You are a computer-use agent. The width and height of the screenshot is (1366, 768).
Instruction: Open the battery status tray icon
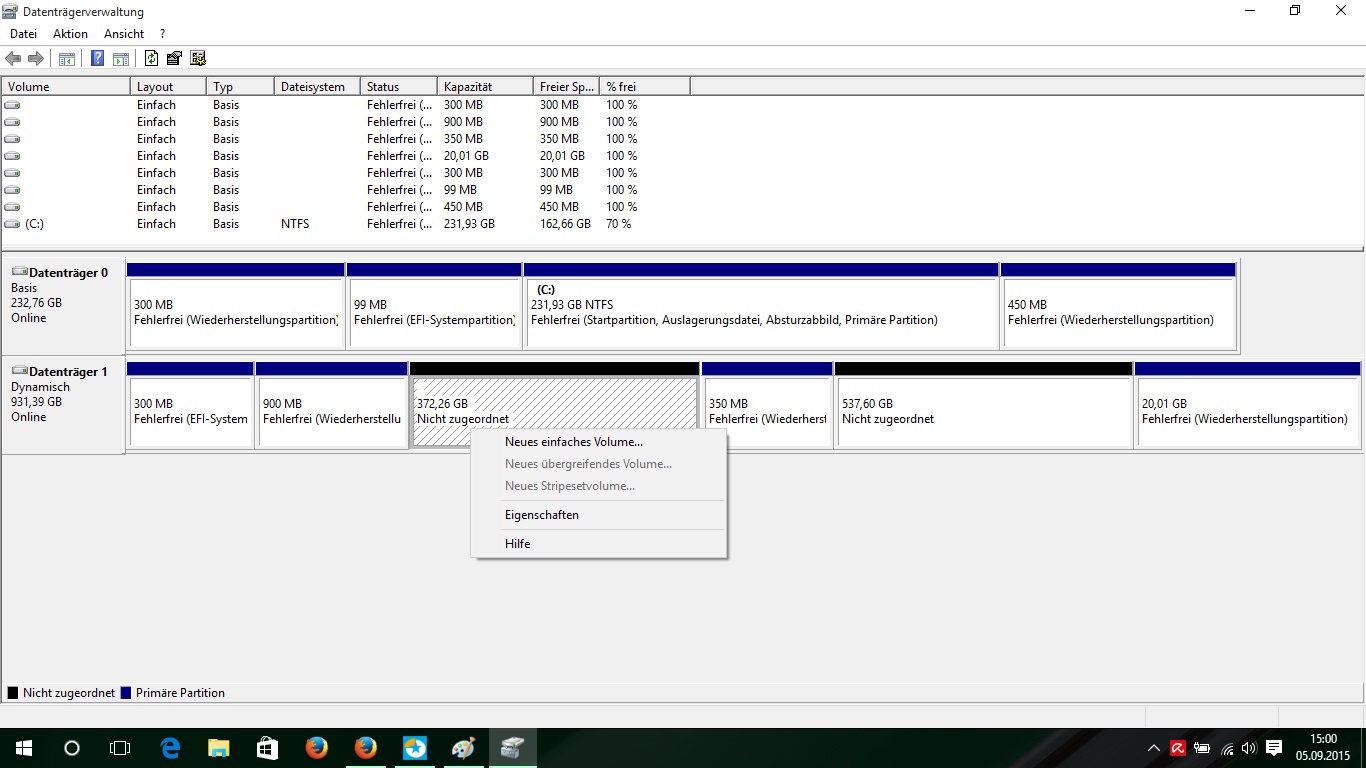(1202, 748)
